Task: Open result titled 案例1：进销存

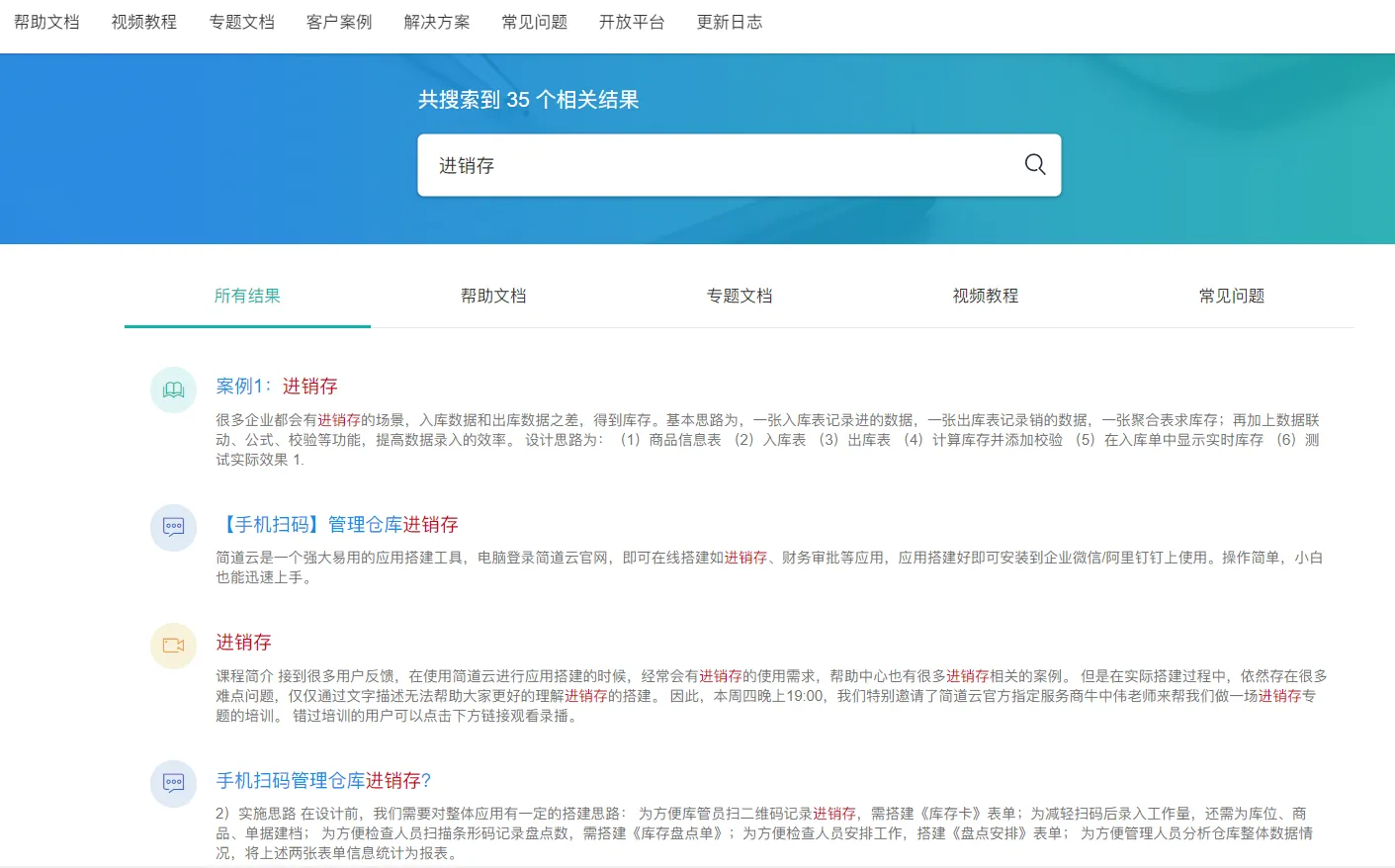Action: point(277,386)
